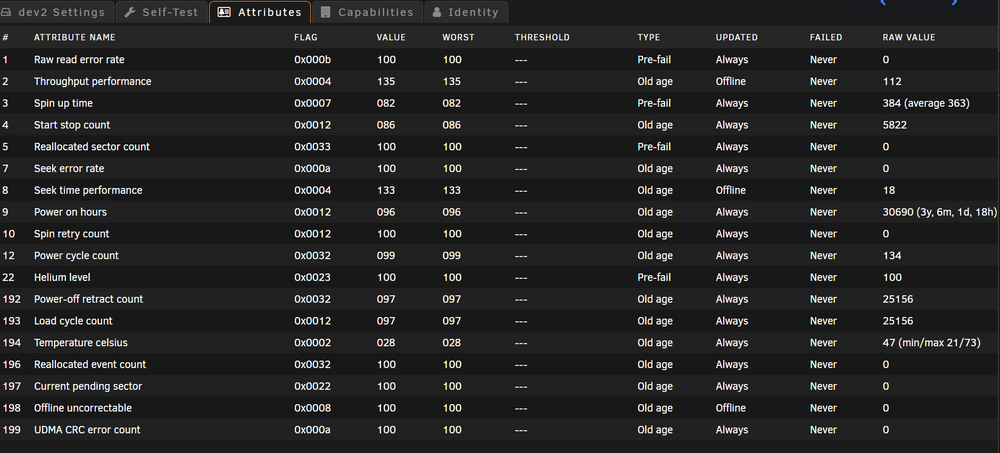The image size is (1000, 453).
Task: Select the WORST cell 096 for Power on hours
Action: click(452, 212)
